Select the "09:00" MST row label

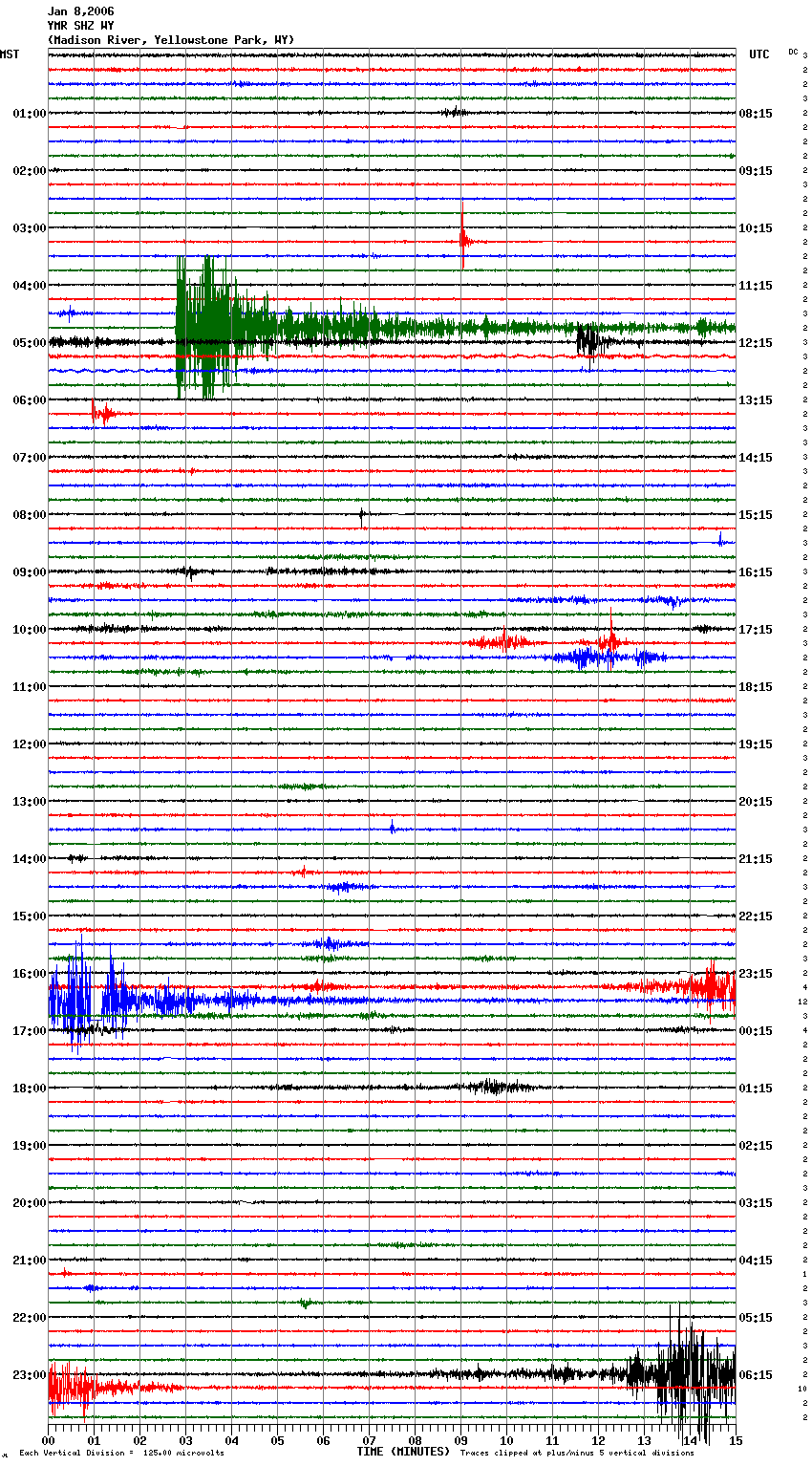click(30, 572)
